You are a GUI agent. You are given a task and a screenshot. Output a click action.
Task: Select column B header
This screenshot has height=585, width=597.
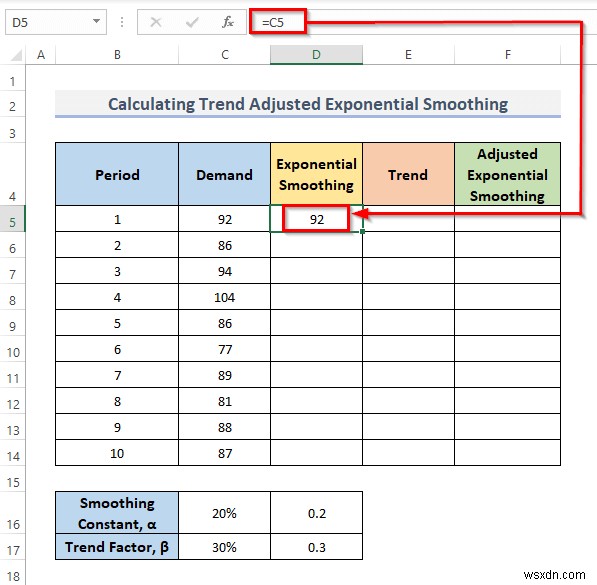click(117, 55)
